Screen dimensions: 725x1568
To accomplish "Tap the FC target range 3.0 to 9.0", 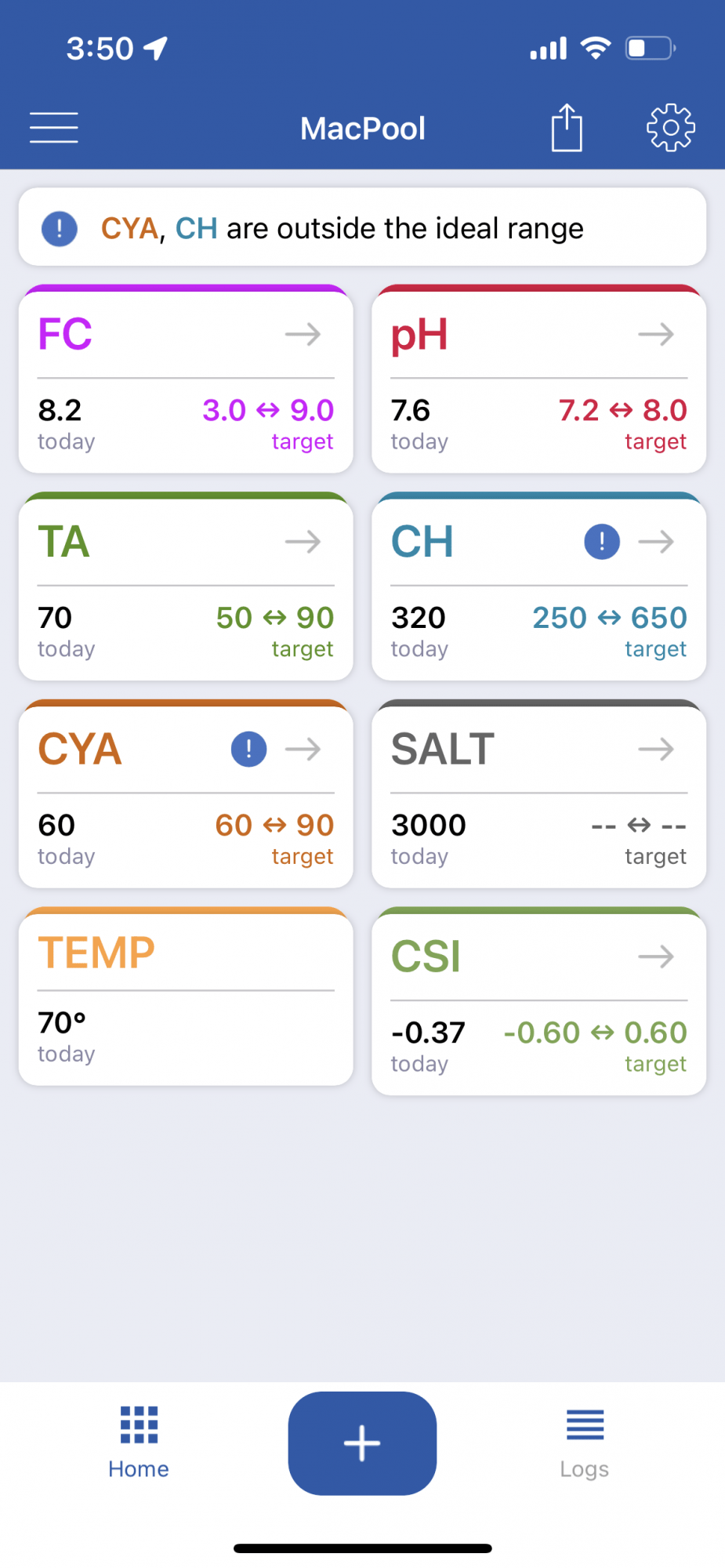I will coord(268,410).
